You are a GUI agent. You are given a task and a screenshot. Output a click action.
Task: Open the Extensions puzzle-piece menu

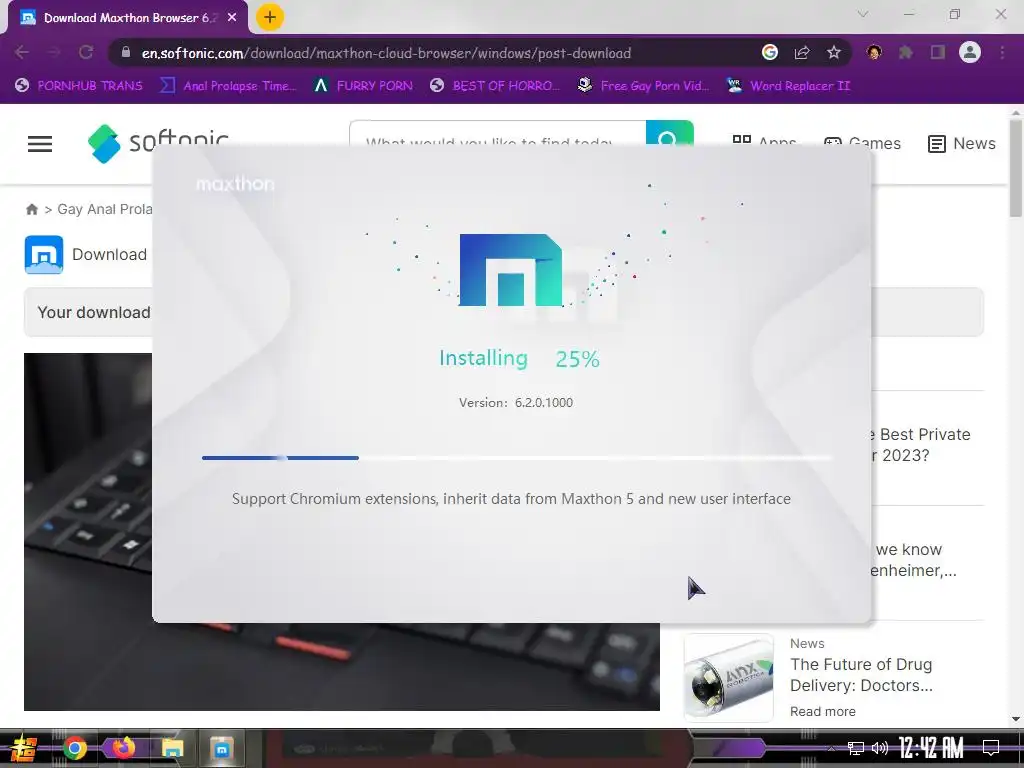point(906,52)
